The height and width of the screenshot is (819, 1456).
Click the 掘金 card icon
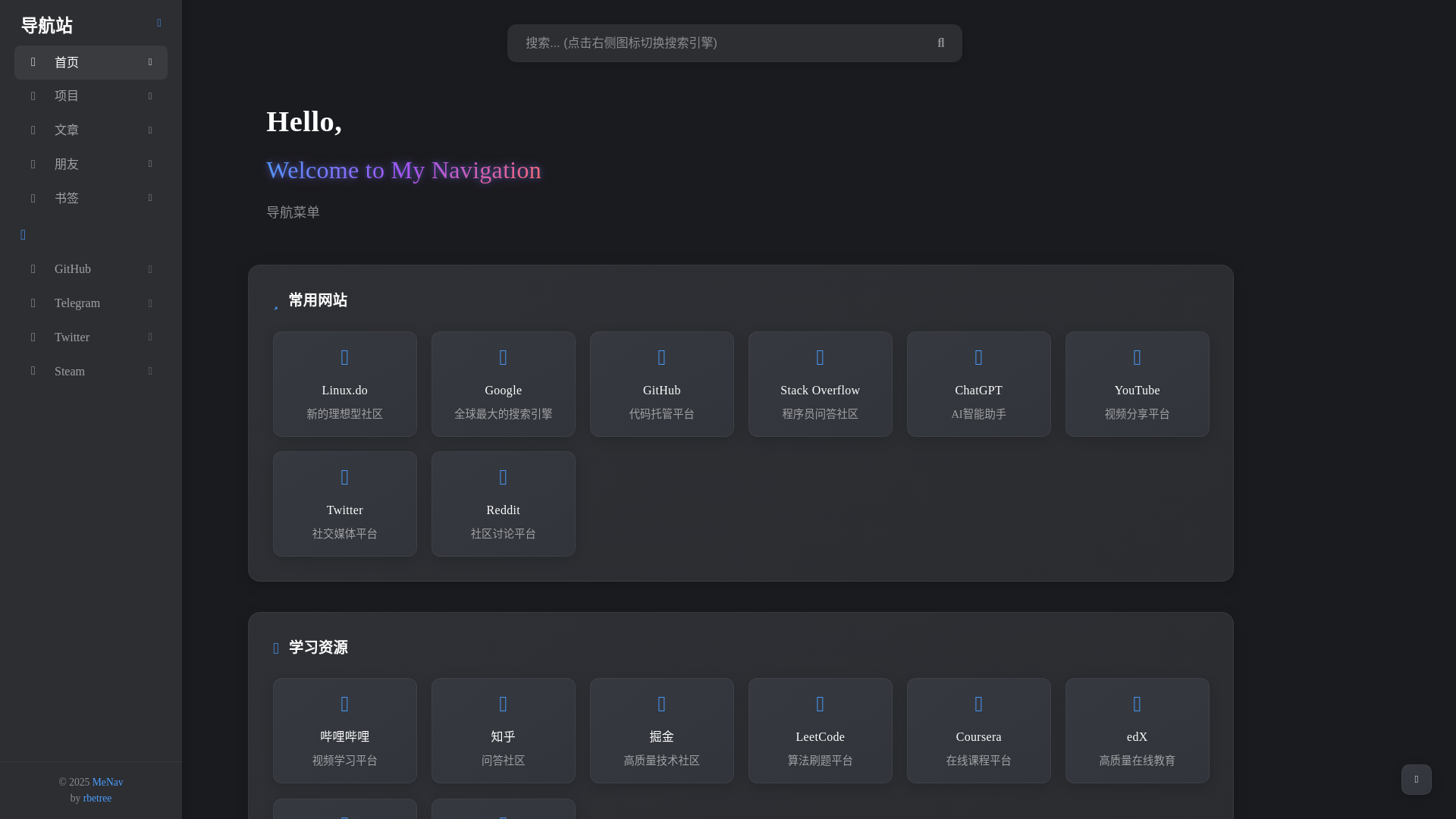pyautogui.click(x=662, y=704)
